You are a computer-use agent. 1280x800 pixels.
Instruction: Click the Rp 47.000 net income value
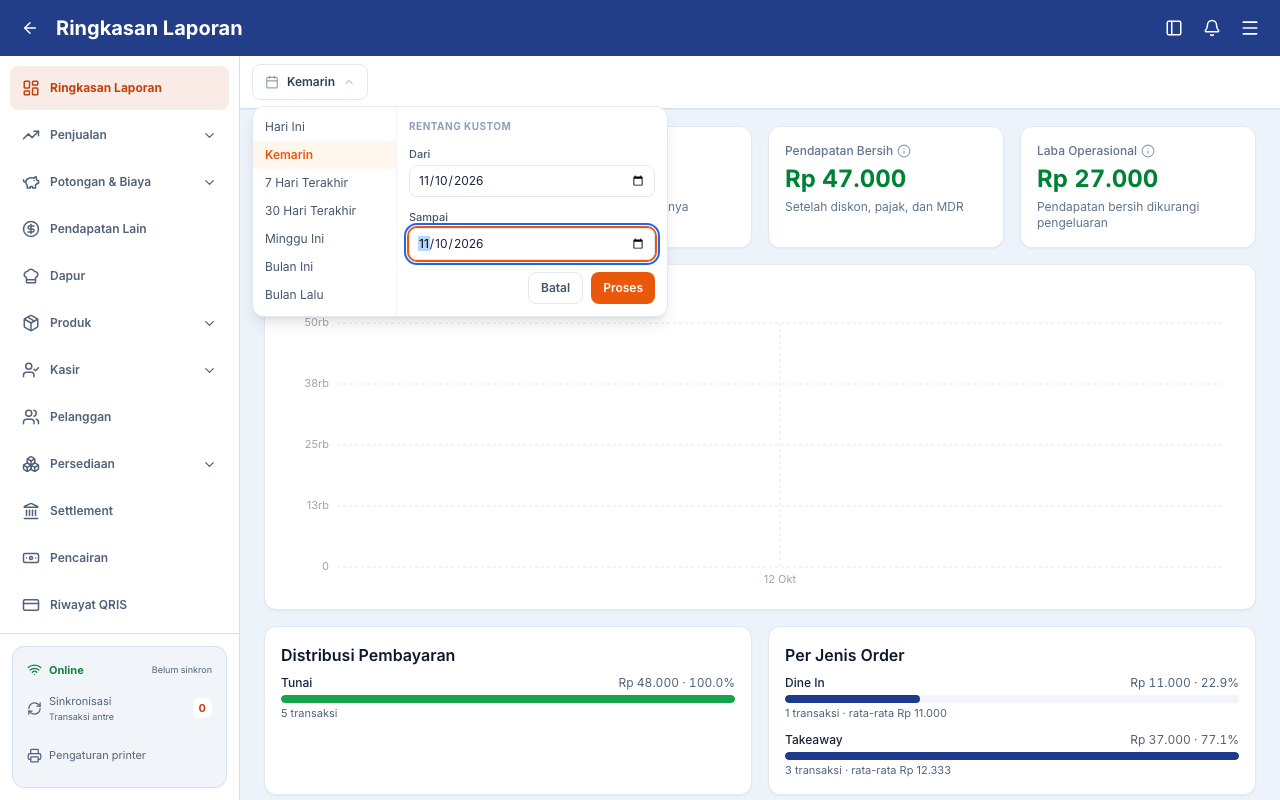845,179
